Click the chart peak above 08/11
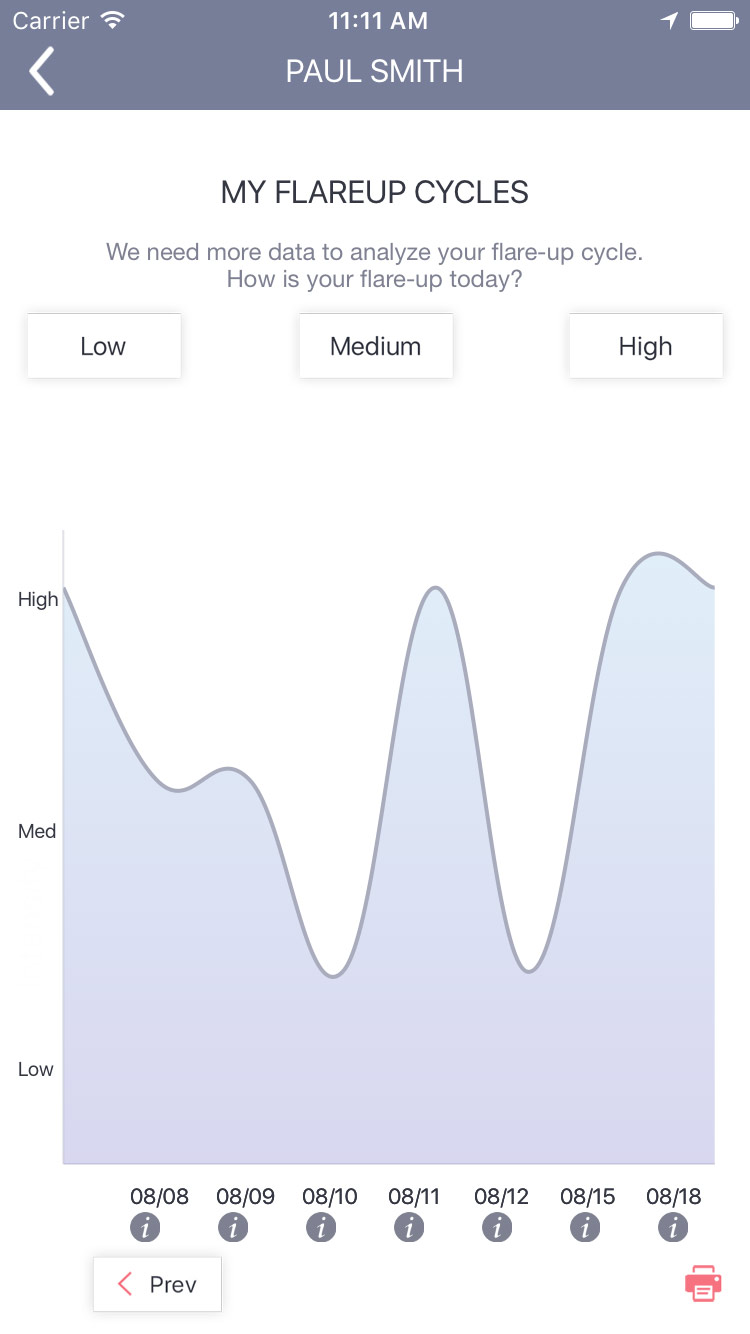This screenshot has height=1334, width=750. click(x=434, y=588)
